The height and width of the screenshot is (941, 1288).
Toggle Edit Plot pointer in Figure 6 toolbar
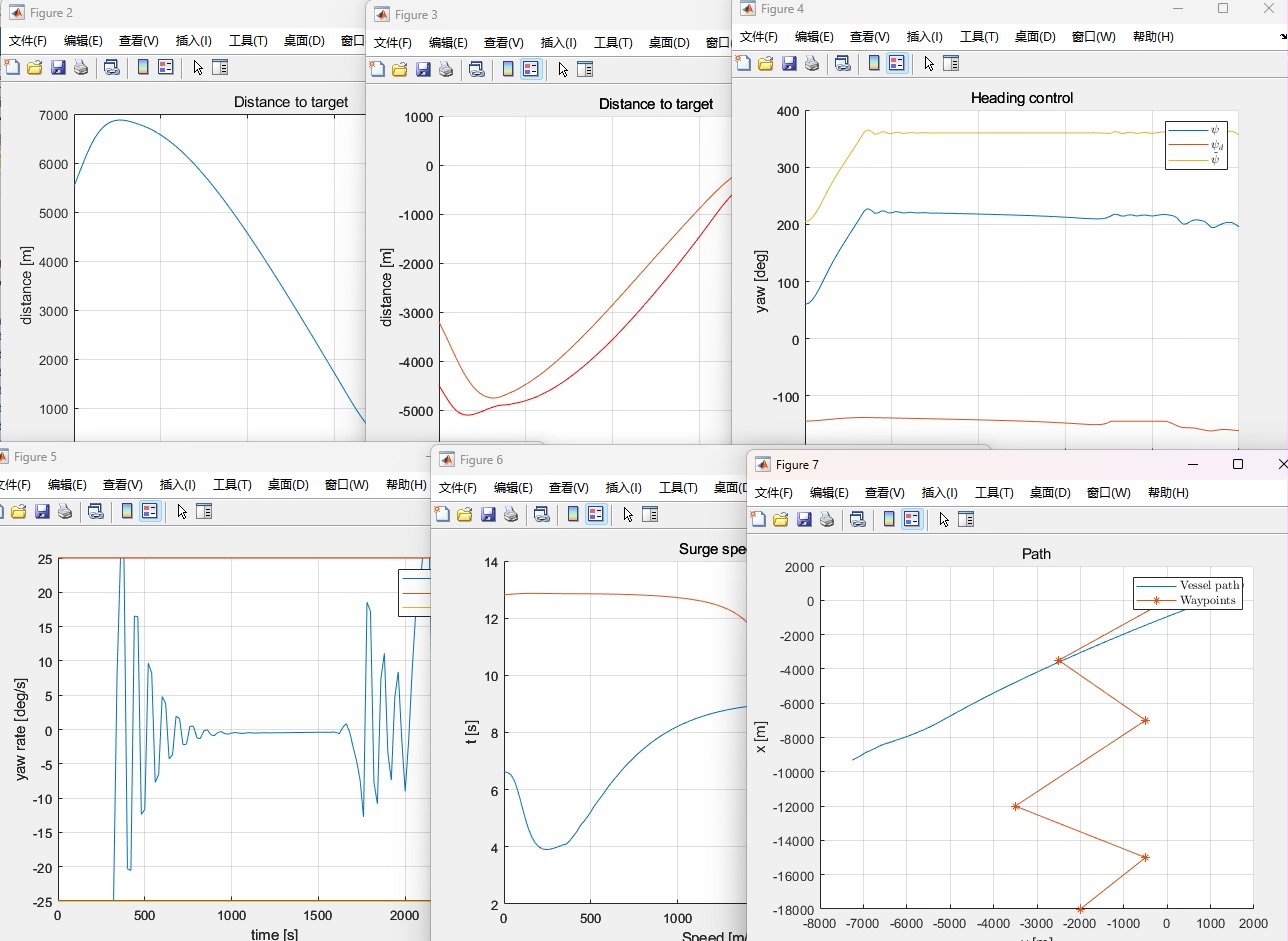pyautogui.click(x=628, y=514)
